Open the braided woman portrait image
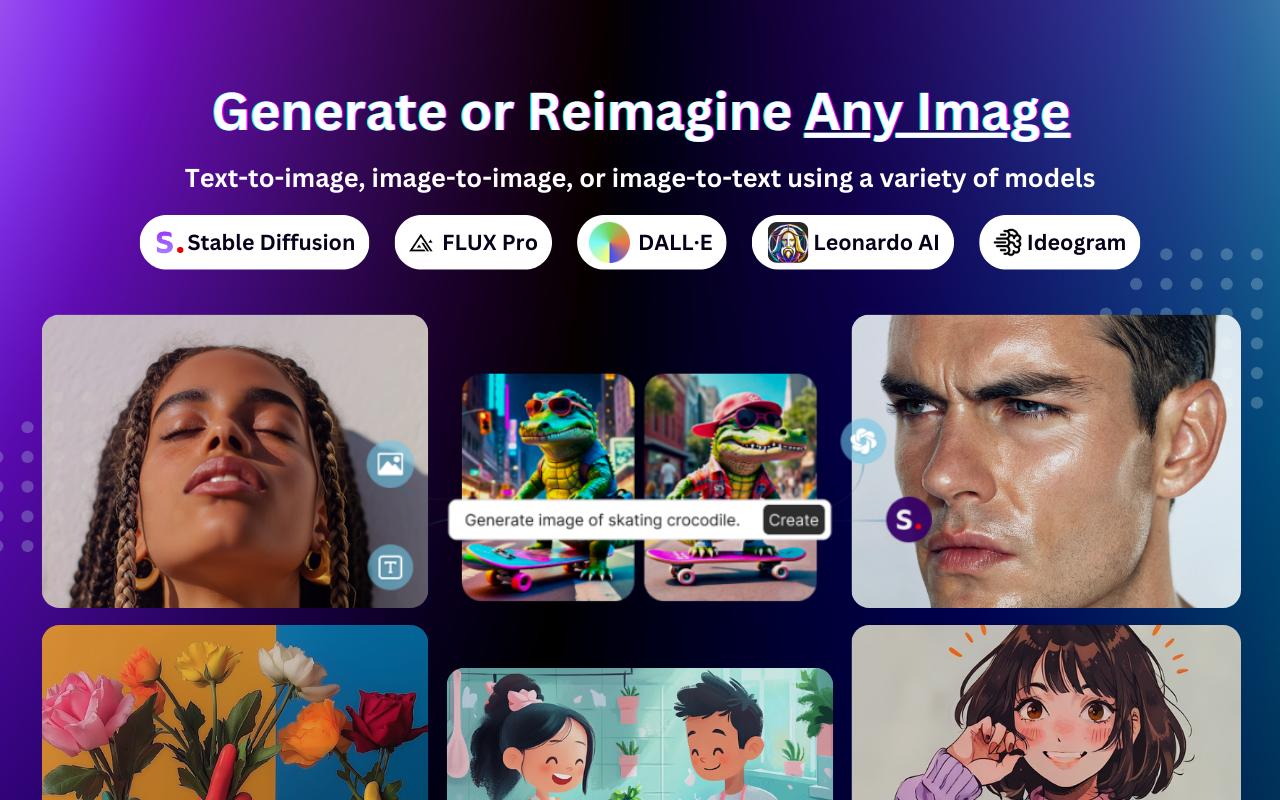 click(x=235, y=461)
